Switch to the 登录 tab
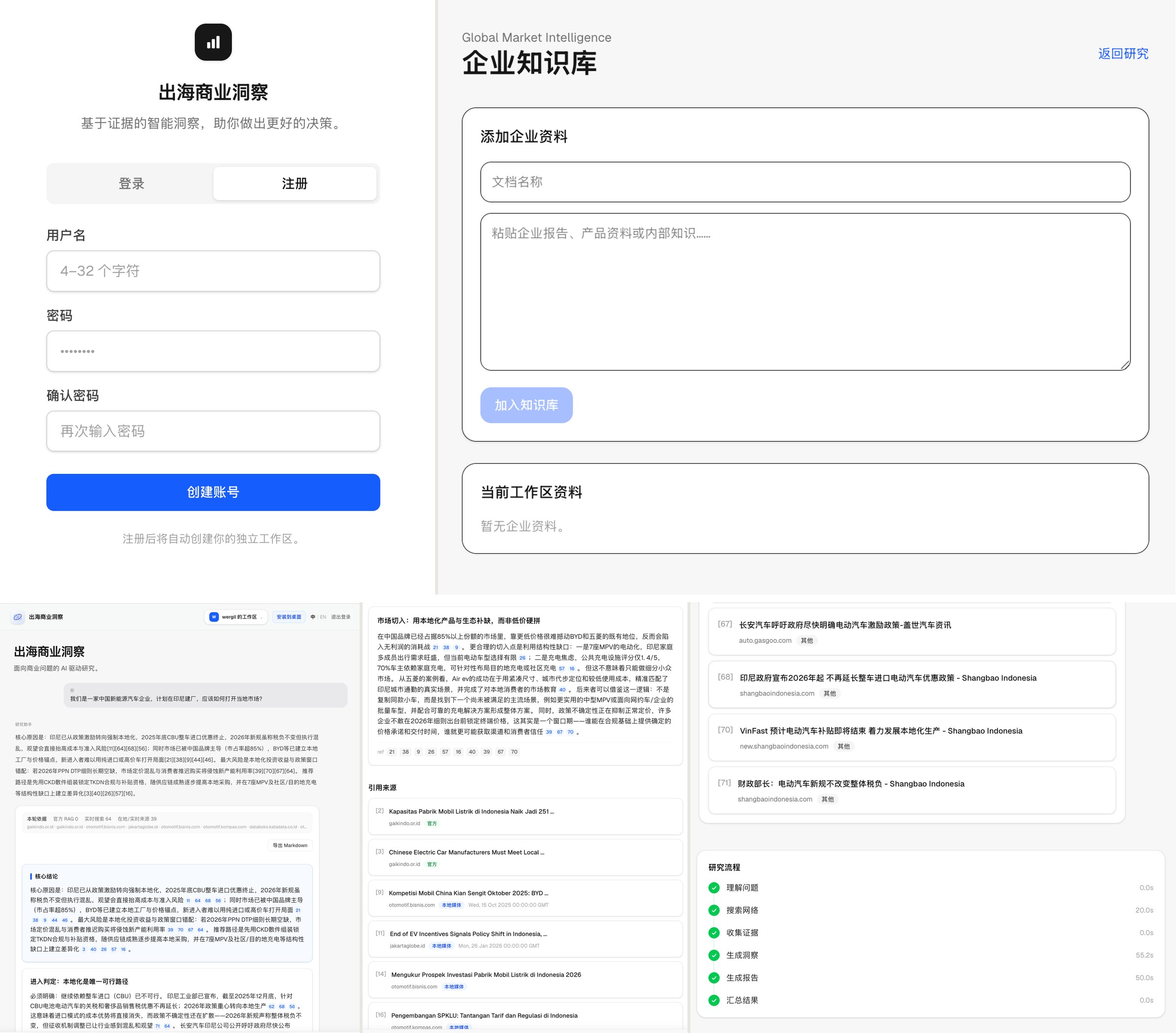 click(131, 184)
